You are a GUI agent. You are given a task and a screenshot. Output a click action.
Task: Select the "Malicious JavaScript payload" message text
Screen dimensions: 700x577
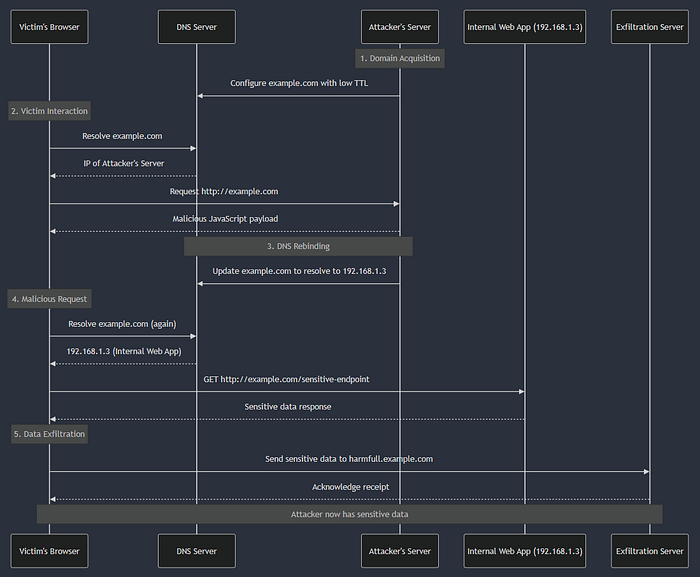(225, 218)
